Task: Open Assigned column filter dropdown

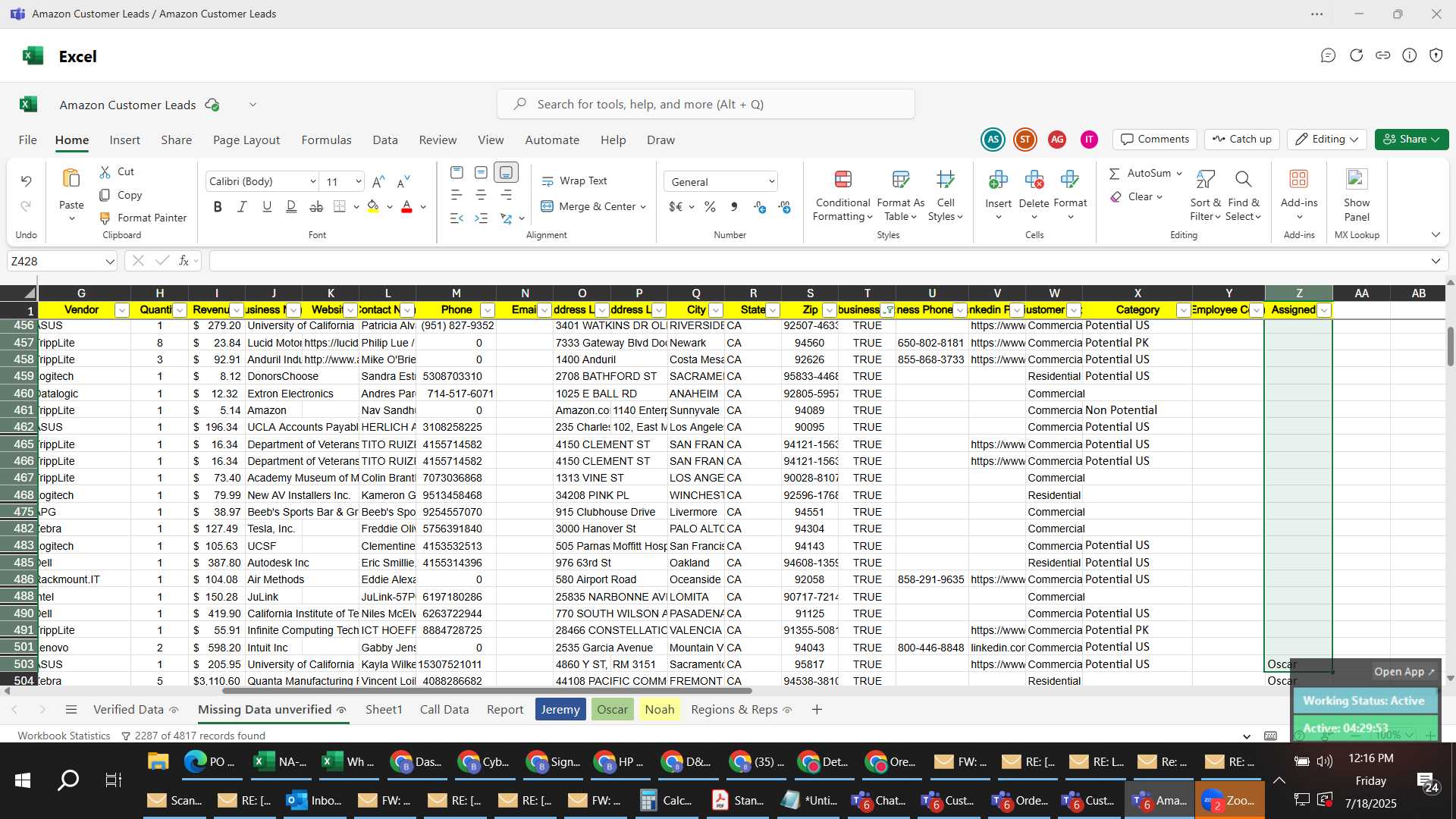Action: pos(1324,310)
